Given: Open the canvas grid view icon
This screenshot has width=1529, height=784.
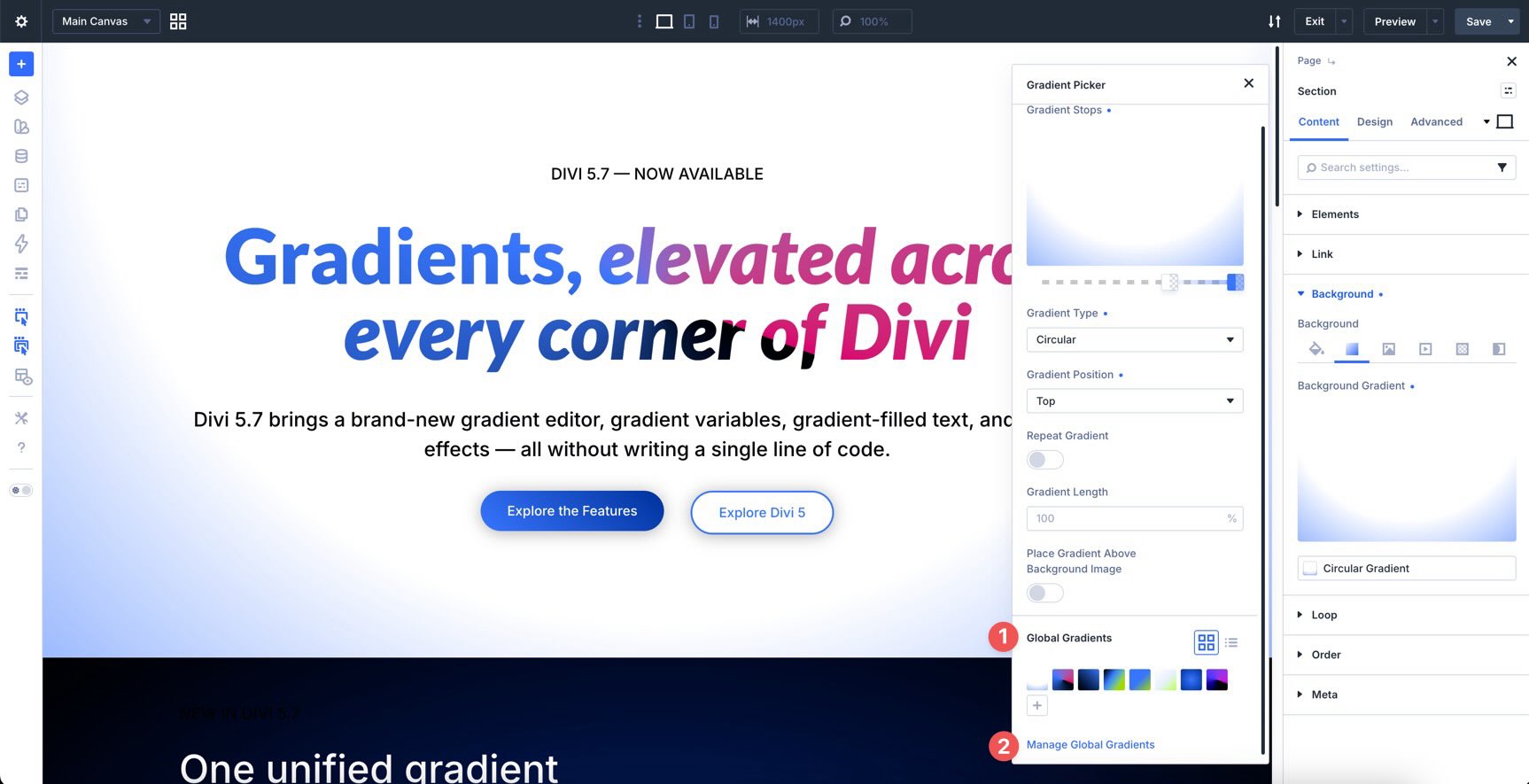Looking at the screenshot, I should pyautogui.click(x=178, y=21).
